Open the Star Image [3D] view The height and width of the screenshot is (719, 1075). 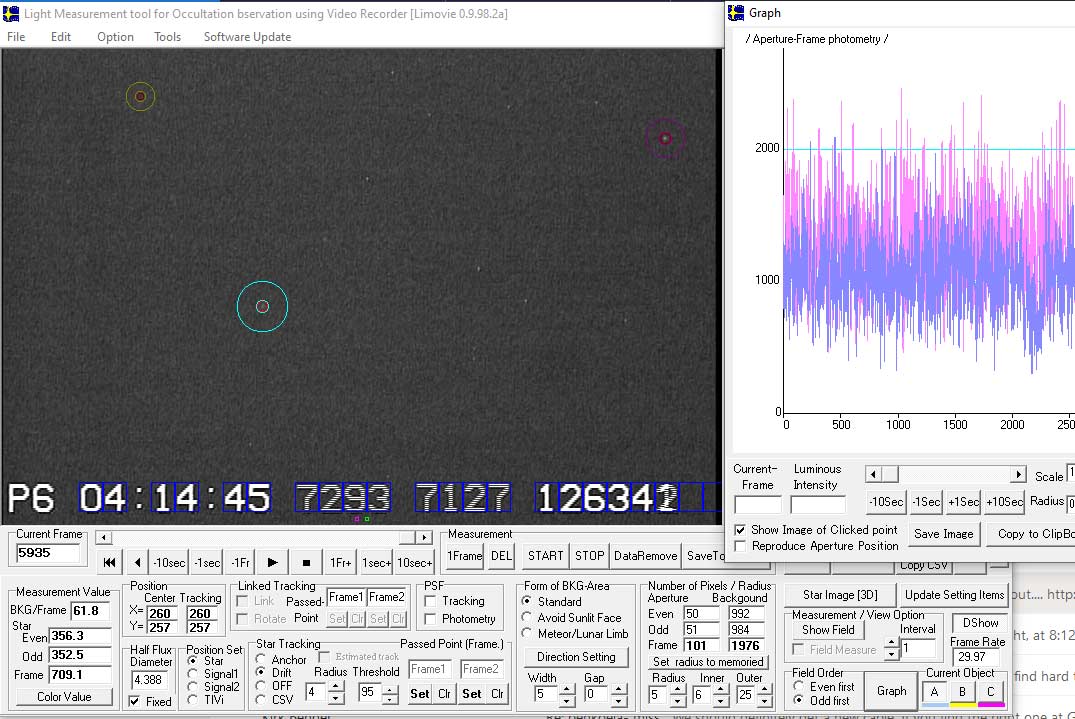(x=840, y=595)
